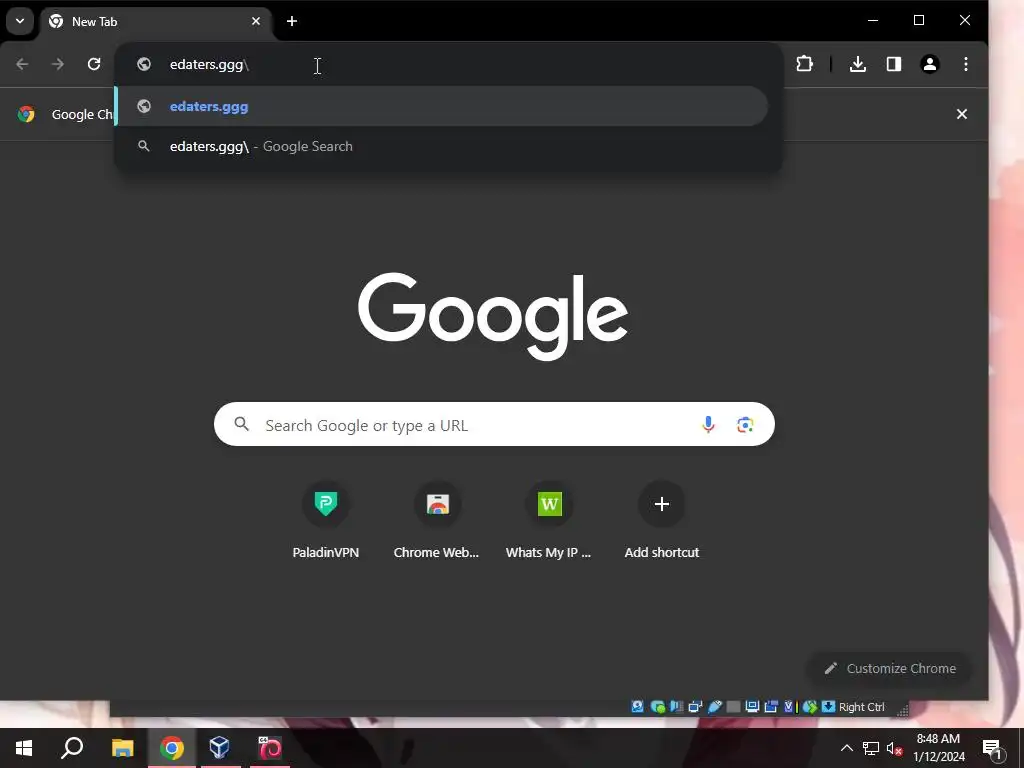Toggle the Chrome side panel

click(893, 64)
